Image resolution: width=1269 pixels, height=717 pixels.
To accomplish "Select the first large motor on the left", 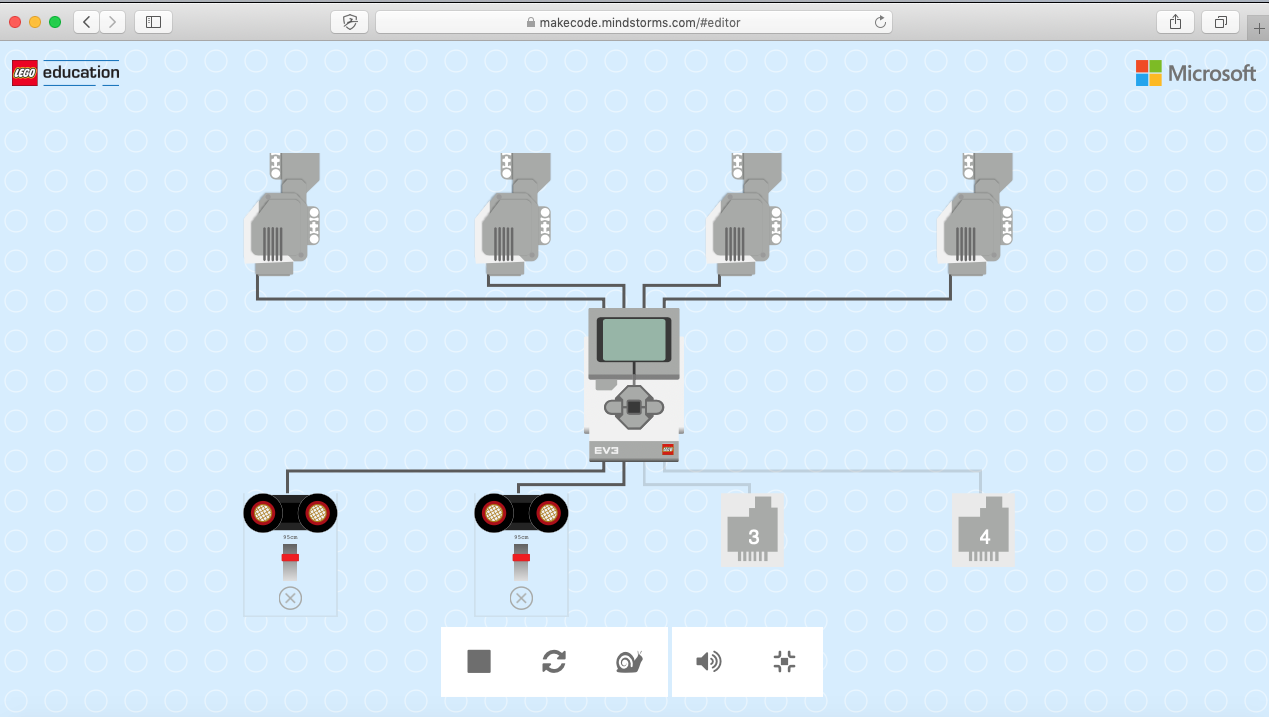I will coord(283,213).
